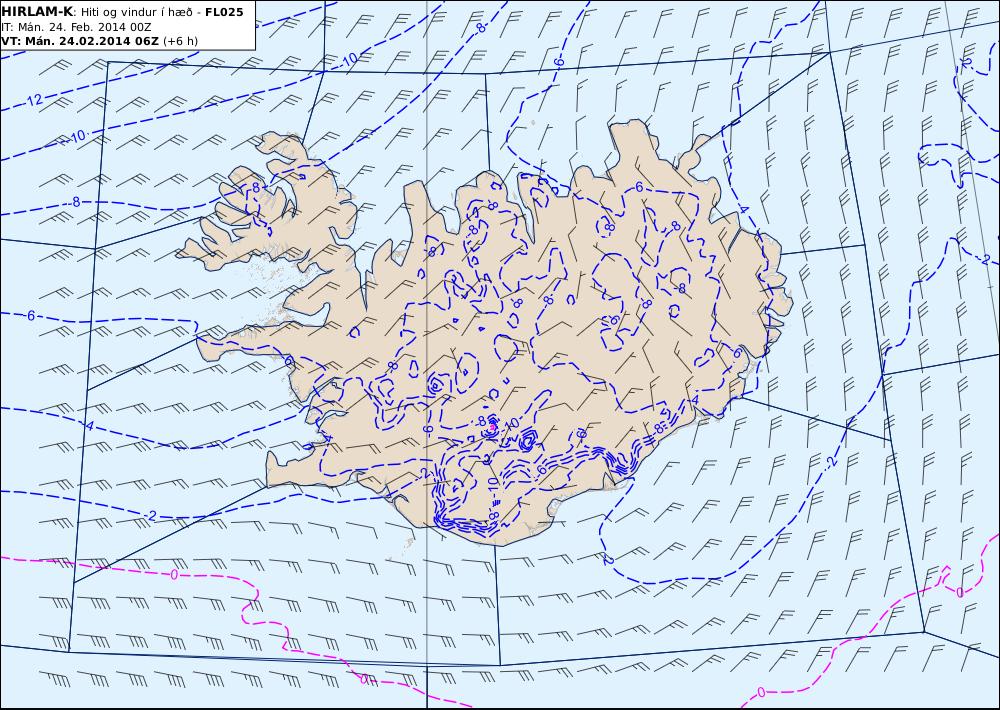Select the "IT: Mán. 24. Feb. 2014 00Z" line
The image size is (1000, 710).
(x=76, y=27)
